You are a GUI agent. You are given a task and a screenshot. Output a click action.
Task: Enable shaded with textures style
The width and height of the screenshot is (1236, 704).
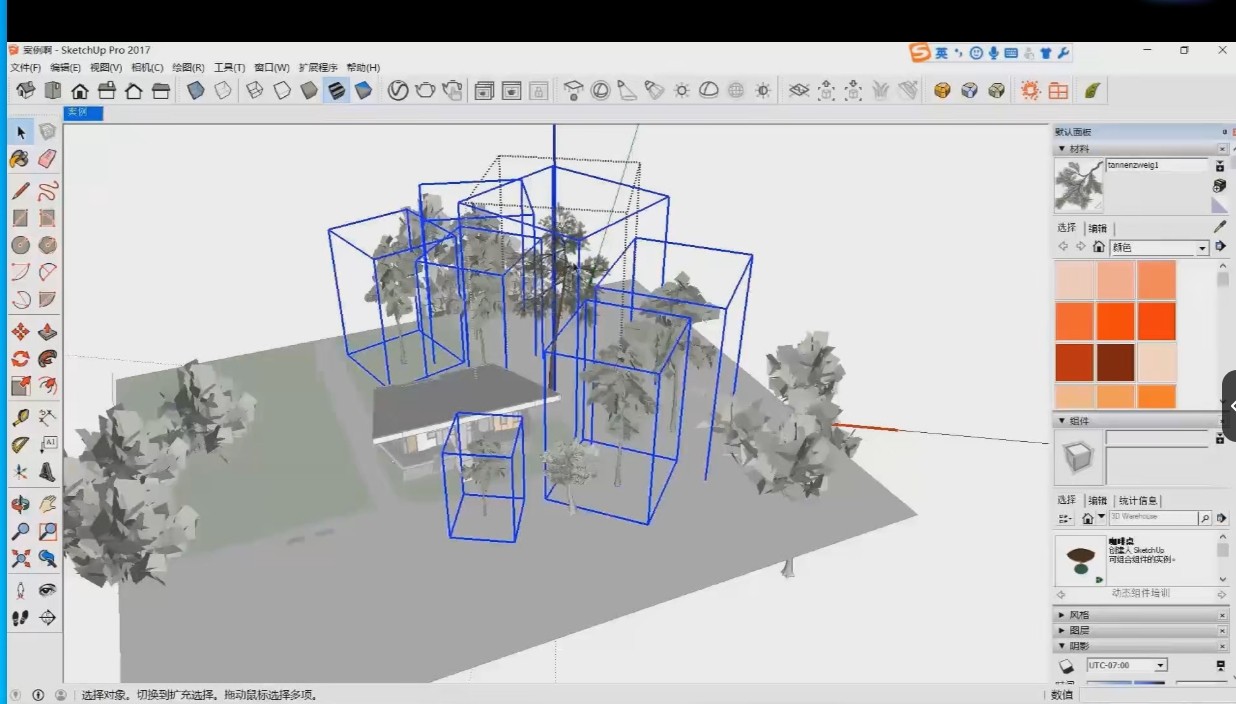[337, 91]
